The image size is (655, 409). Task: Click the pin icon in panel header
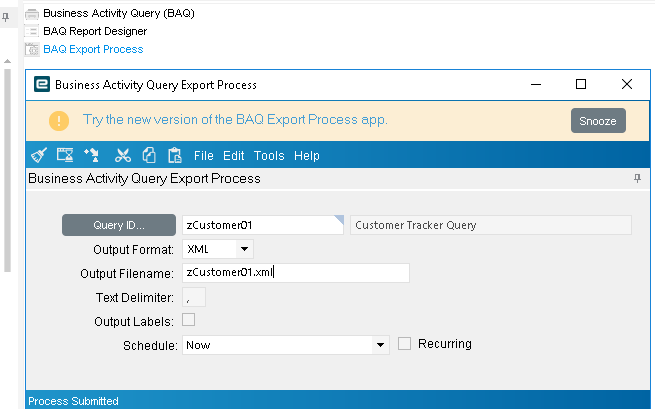point(637,178)
